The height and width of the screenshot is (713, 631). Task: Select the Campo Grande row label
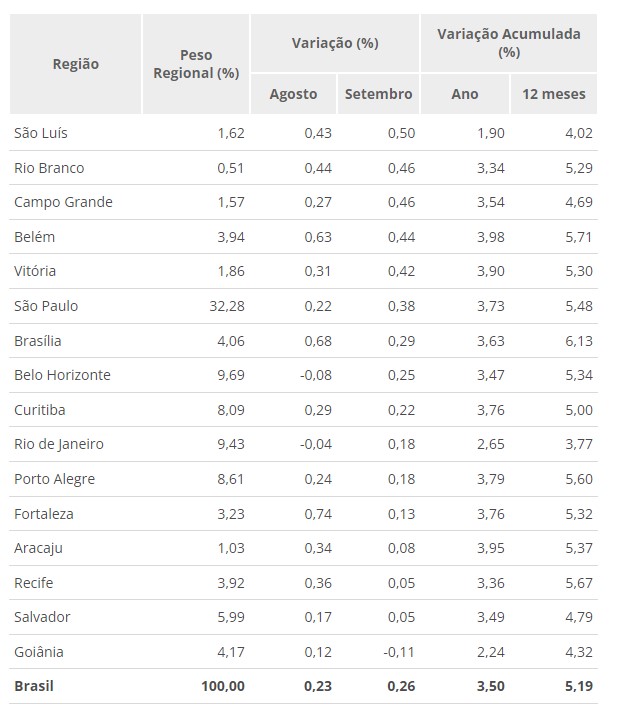tap(63, 202)
